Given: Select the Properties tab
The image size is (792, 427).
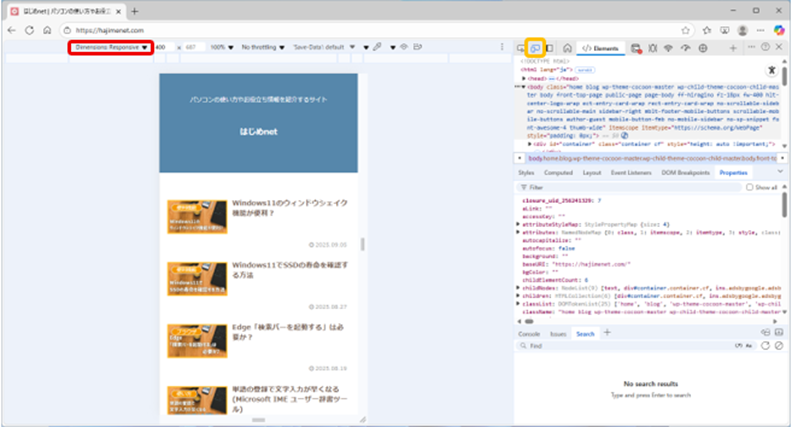Looking at the screenshot, I should [733, 173].
